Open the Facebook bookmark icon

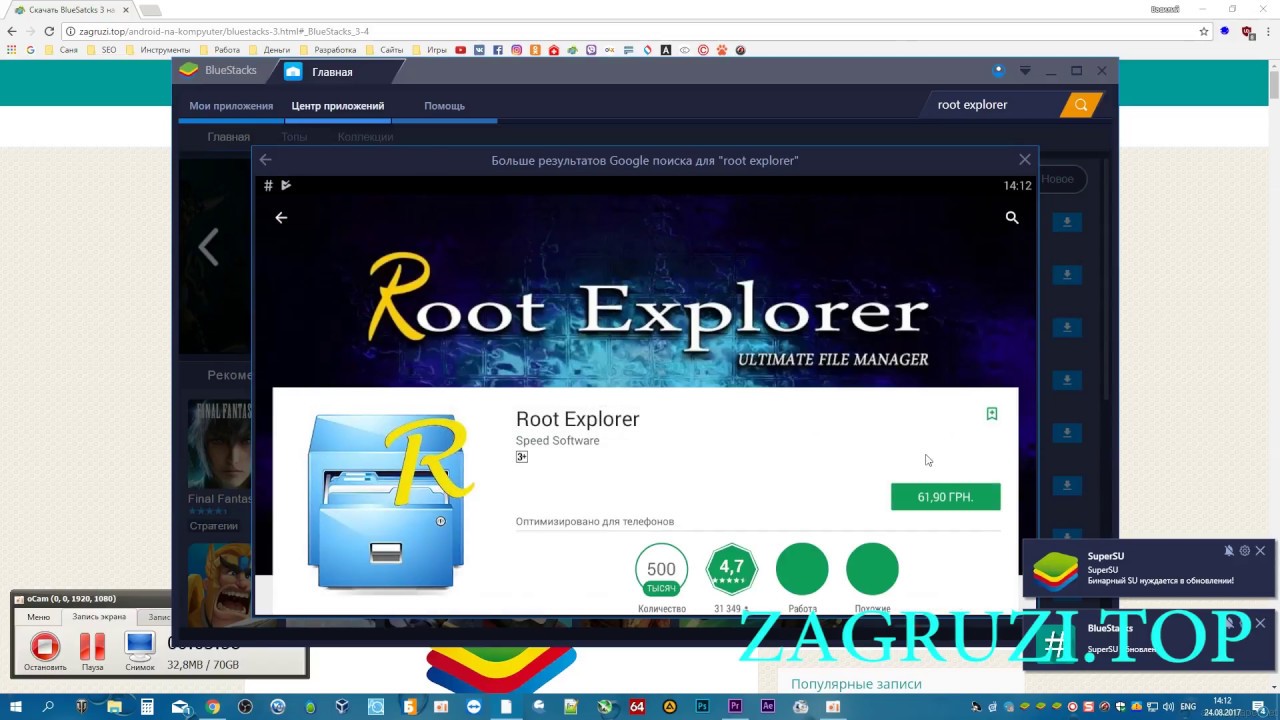498,50
